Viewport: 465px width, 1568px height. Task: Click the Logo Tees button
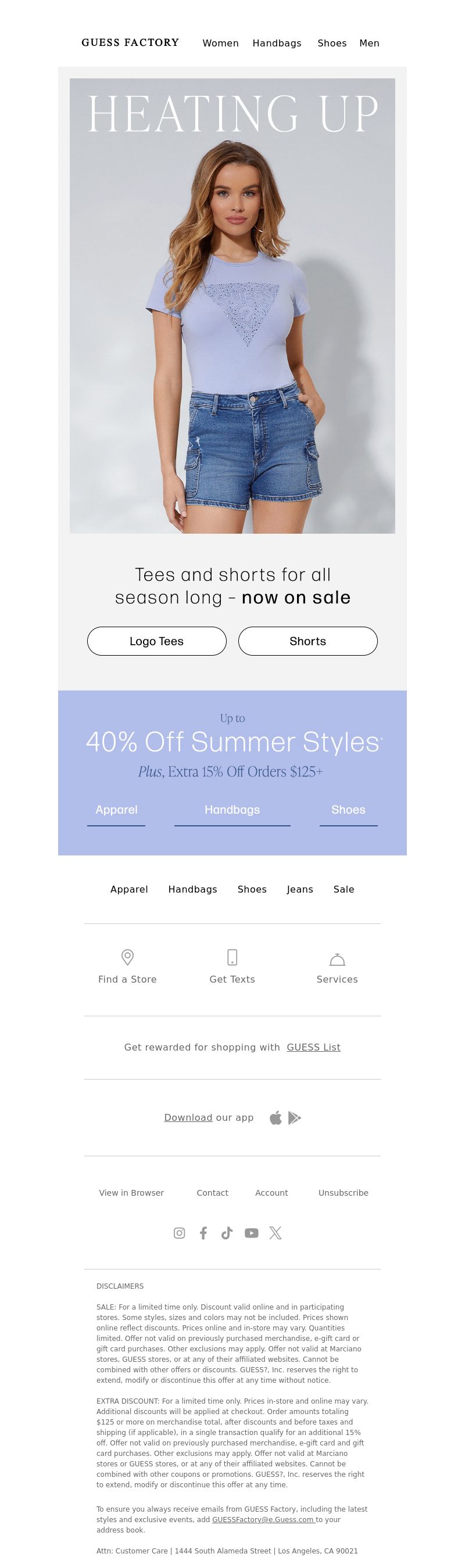tap(156, 641)
